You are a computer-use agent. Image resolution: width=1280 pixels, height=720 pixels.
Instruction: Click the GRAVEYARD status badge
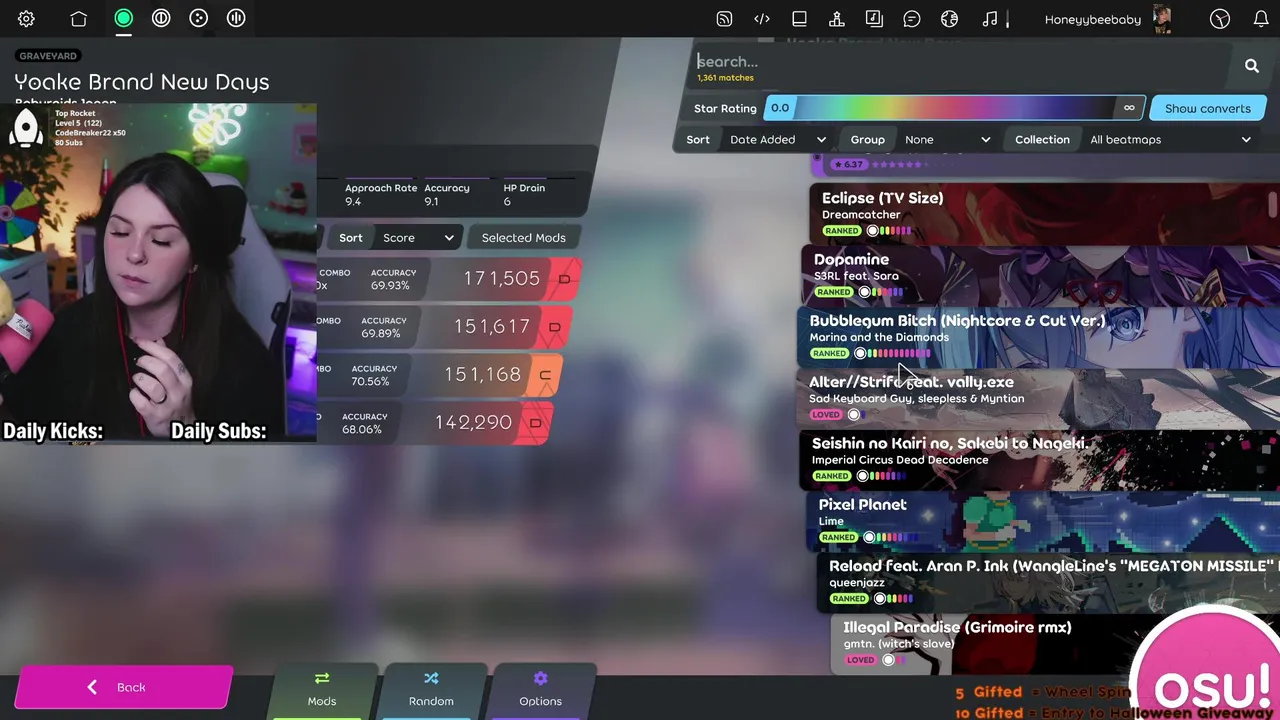pyautogui.click(x=48, y=56)
